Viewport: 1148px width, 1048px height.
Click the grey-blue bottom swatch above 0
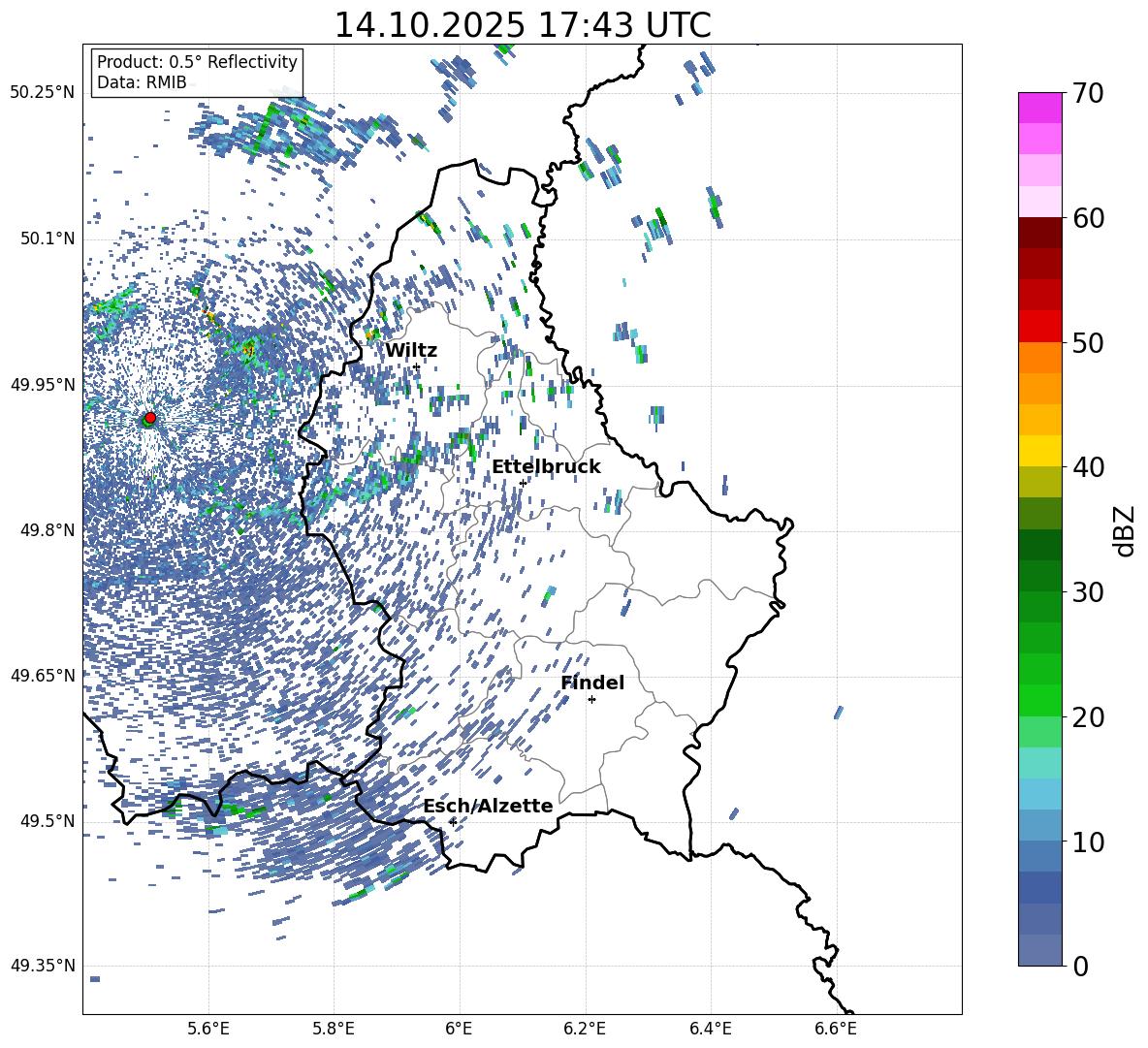1039,950
